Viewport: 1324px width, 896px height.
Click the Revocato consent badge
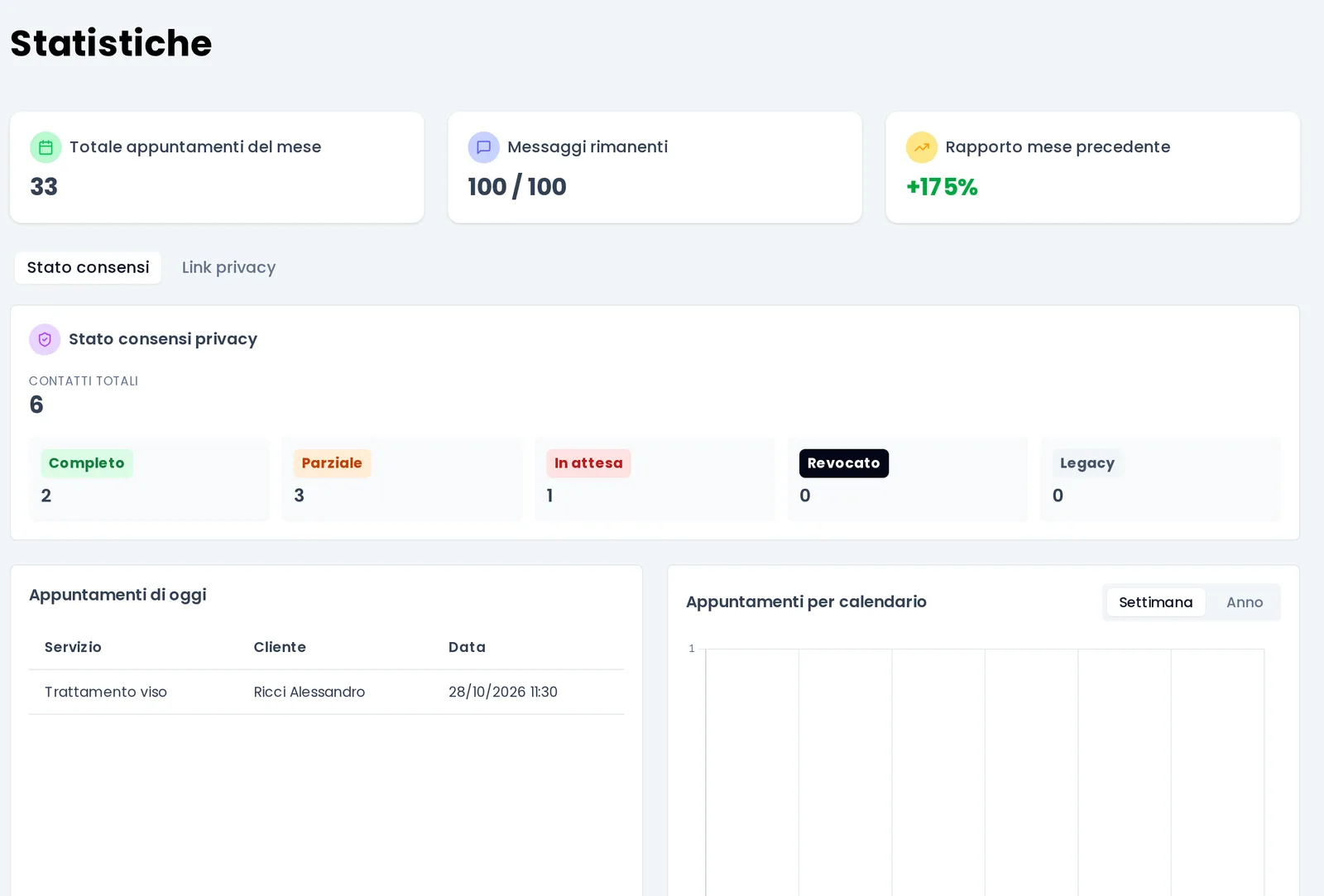pos(843,463)
